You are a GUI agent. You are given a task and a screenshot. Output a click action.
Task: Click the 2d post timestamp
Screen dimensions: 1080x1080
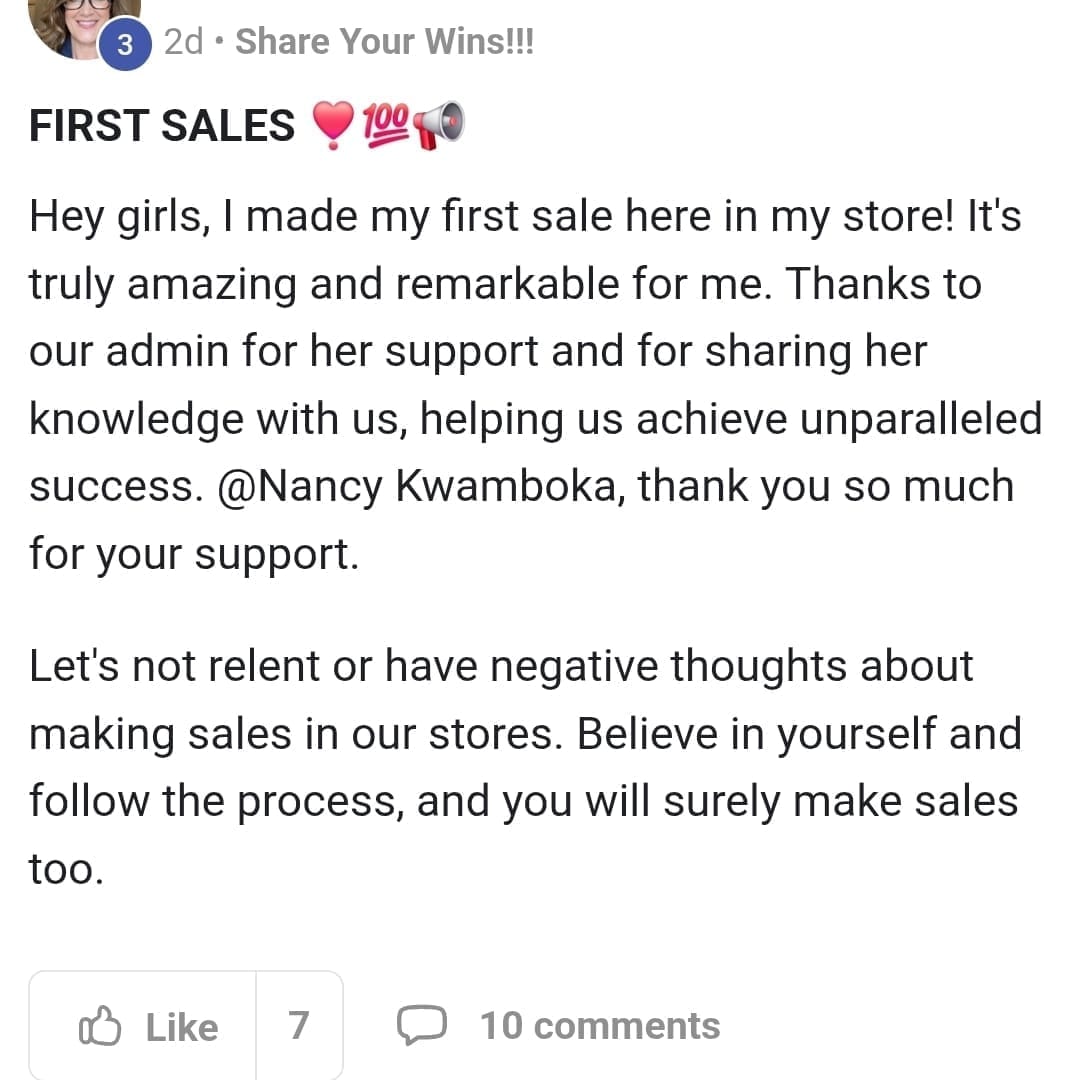[183, 42]
